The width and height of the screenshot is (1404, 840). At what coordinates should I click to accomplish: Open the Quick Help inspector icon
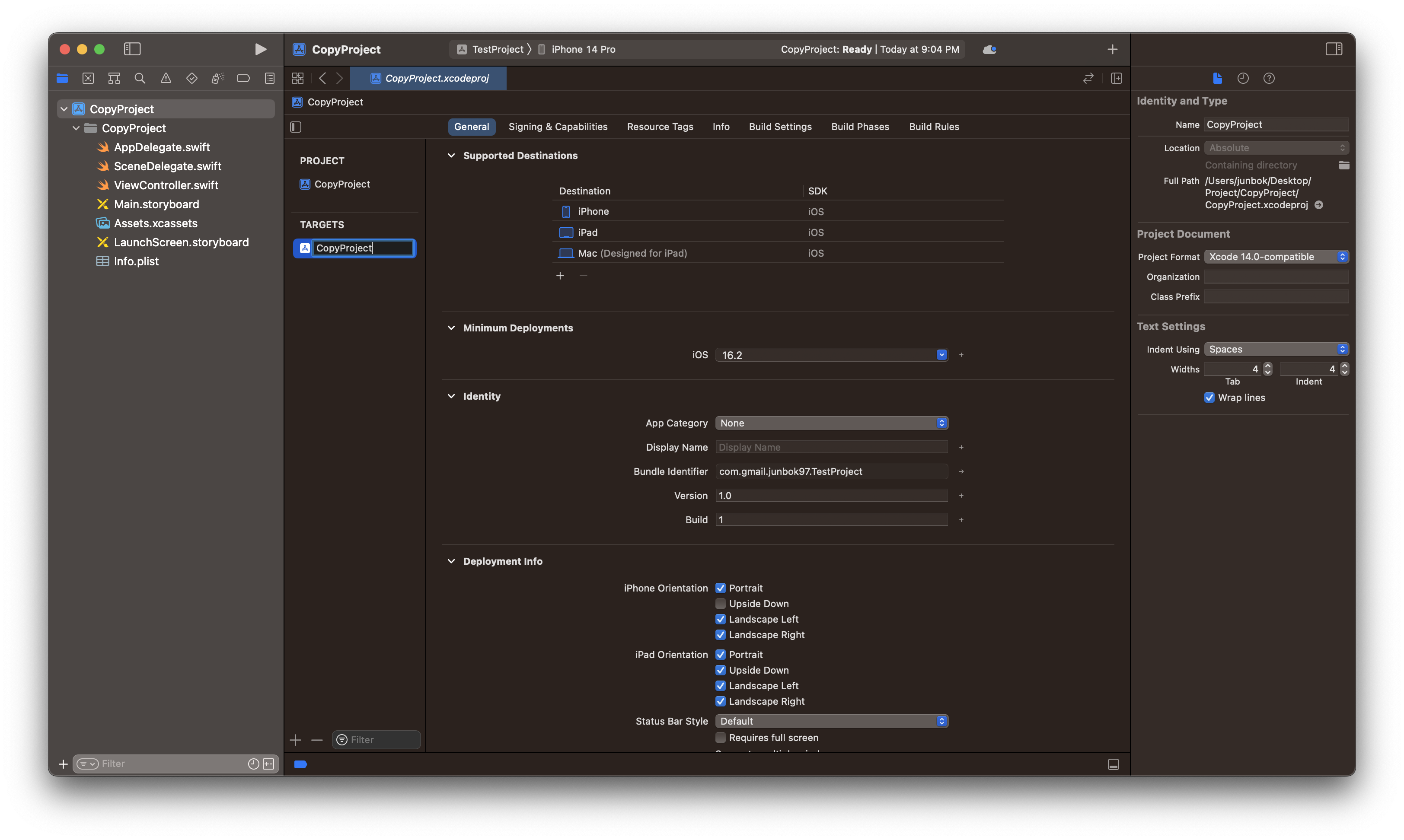1269,78
